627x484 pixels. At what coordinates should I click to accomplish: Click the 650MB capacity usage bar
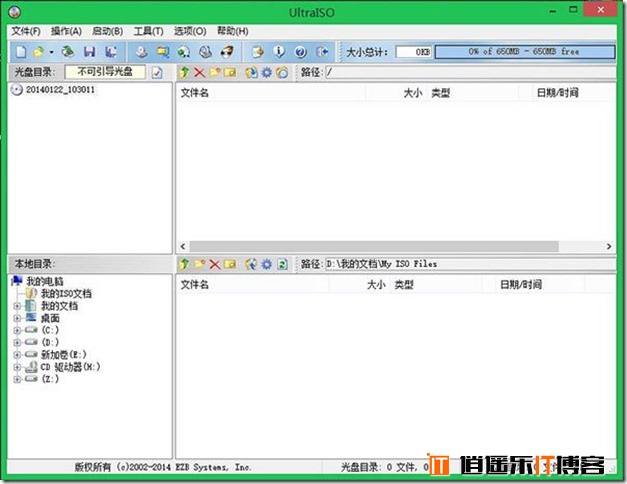point(525,52)
